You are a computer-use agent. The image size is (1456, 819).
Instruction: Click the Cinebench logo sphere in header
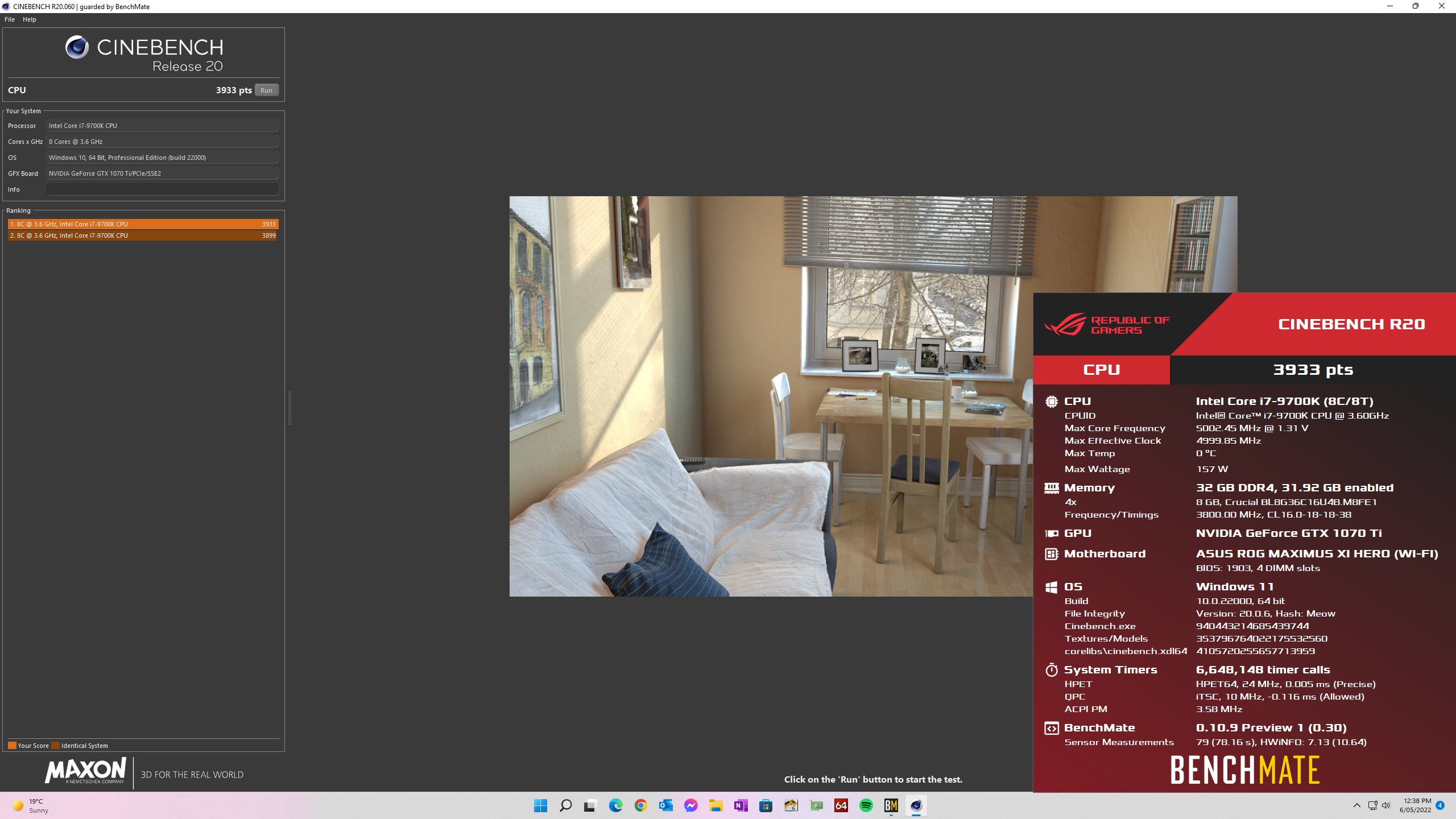tap(77, 47)
